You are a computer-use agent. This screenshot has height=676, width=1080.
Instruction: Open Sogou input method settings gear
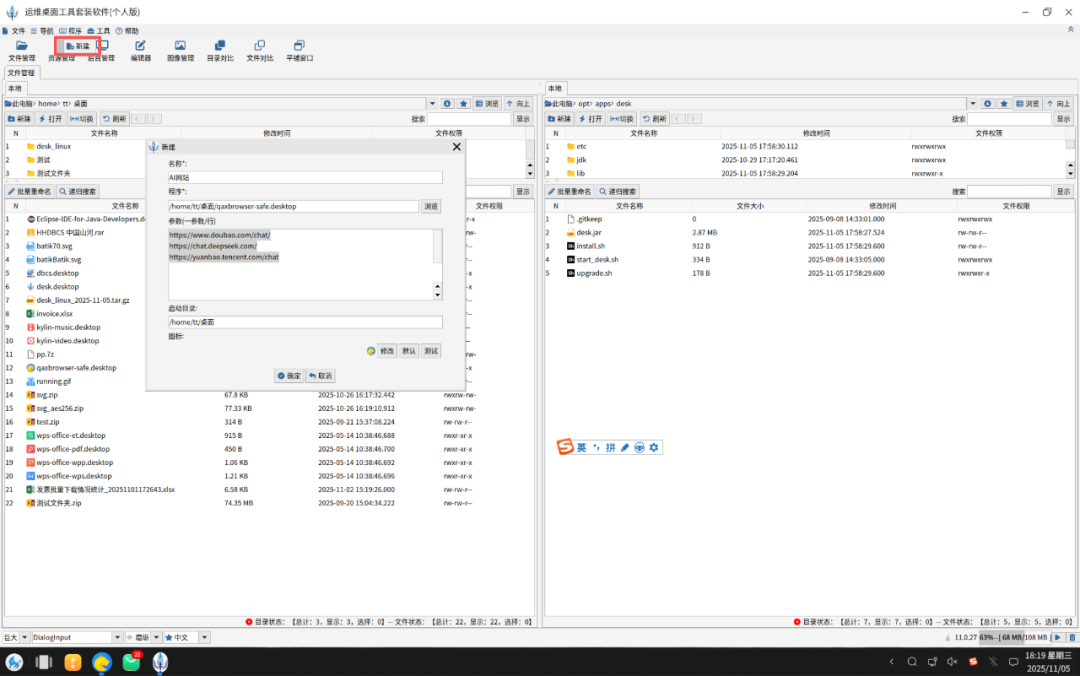[654, 447]
